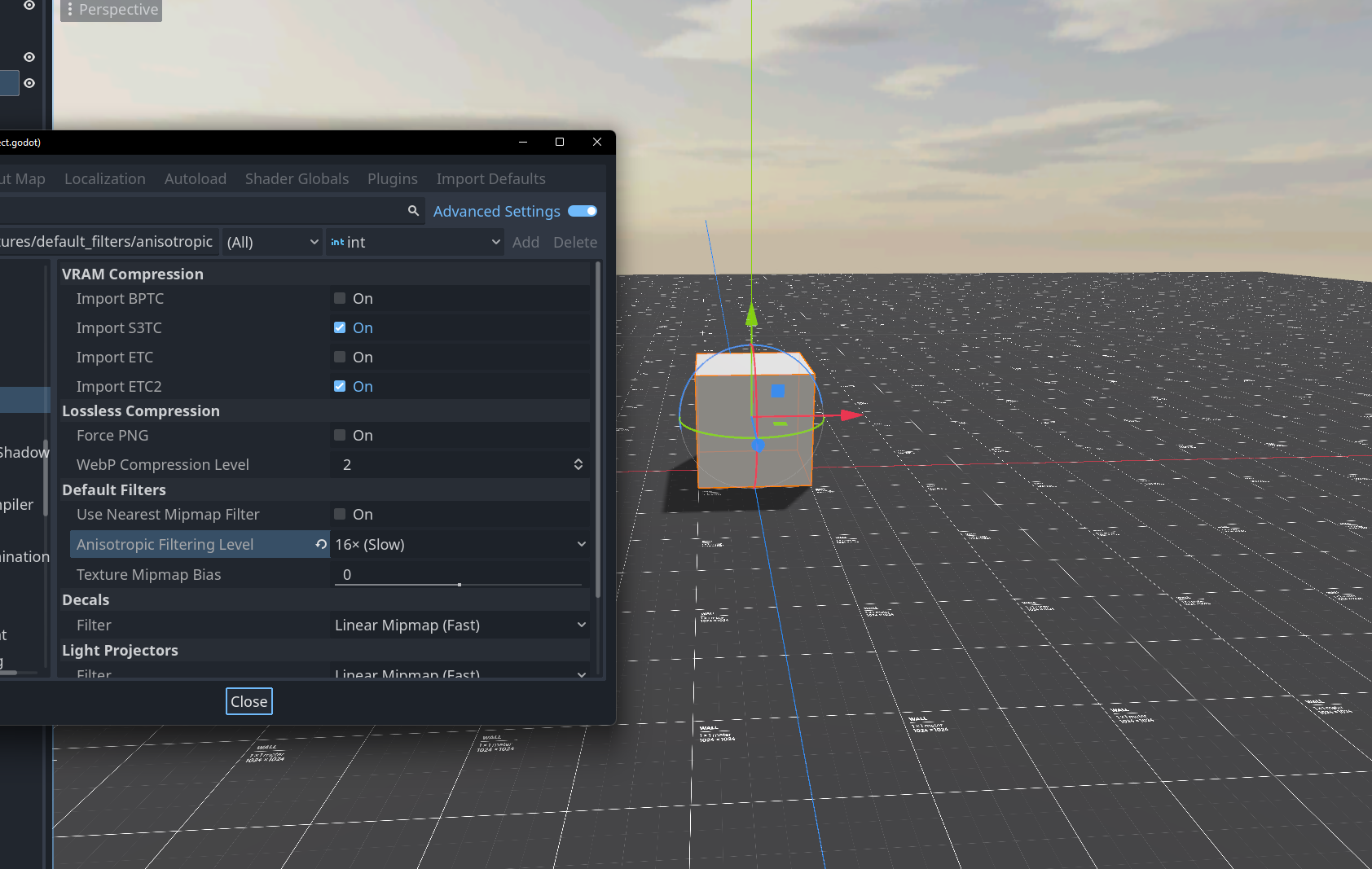The height and width of the screenshot is (869, 1372).
Task: Click the WebP Compression Level stepper arrows
Action: point(579,464)
